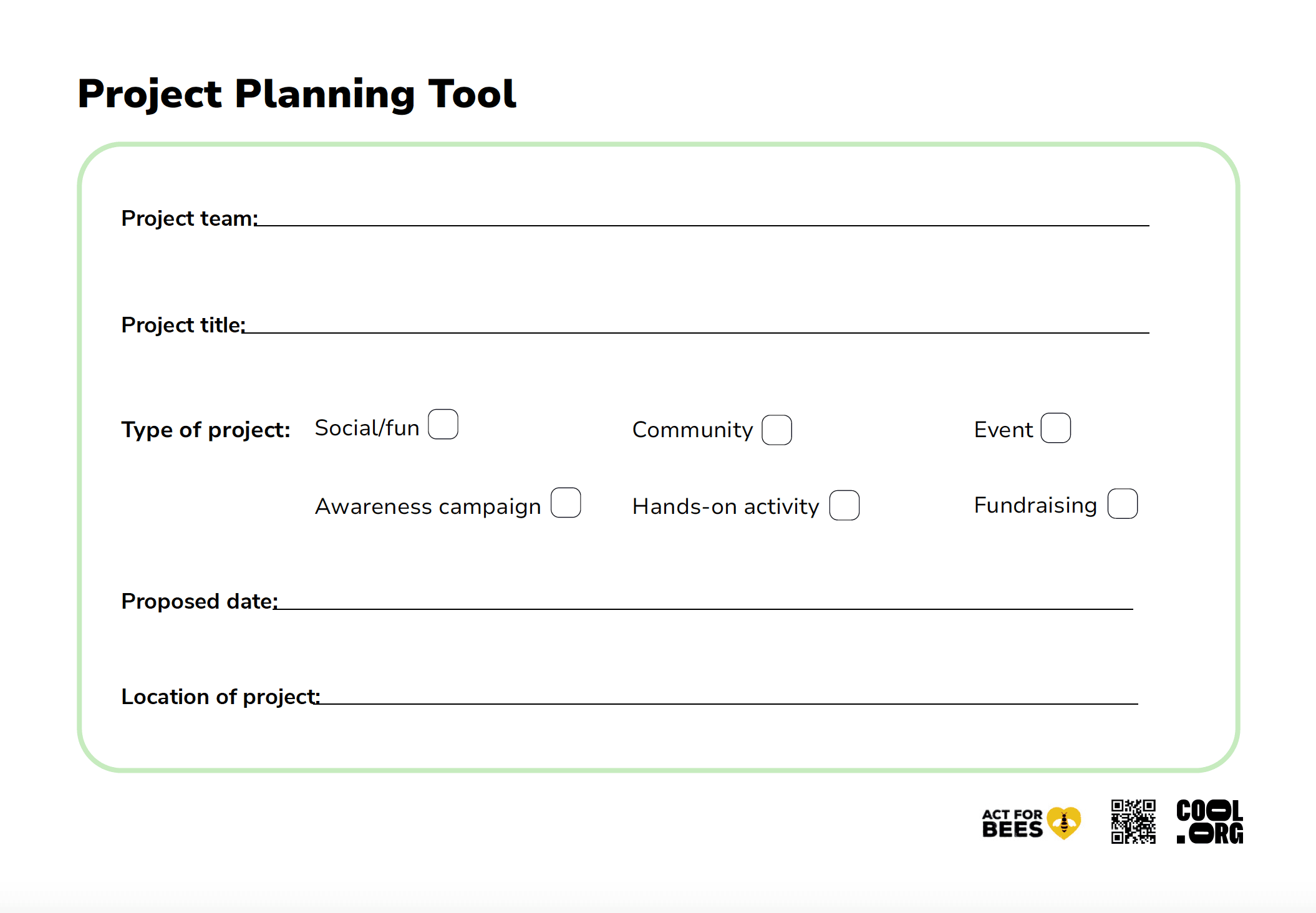Click the Type of project label

(206, 430)
